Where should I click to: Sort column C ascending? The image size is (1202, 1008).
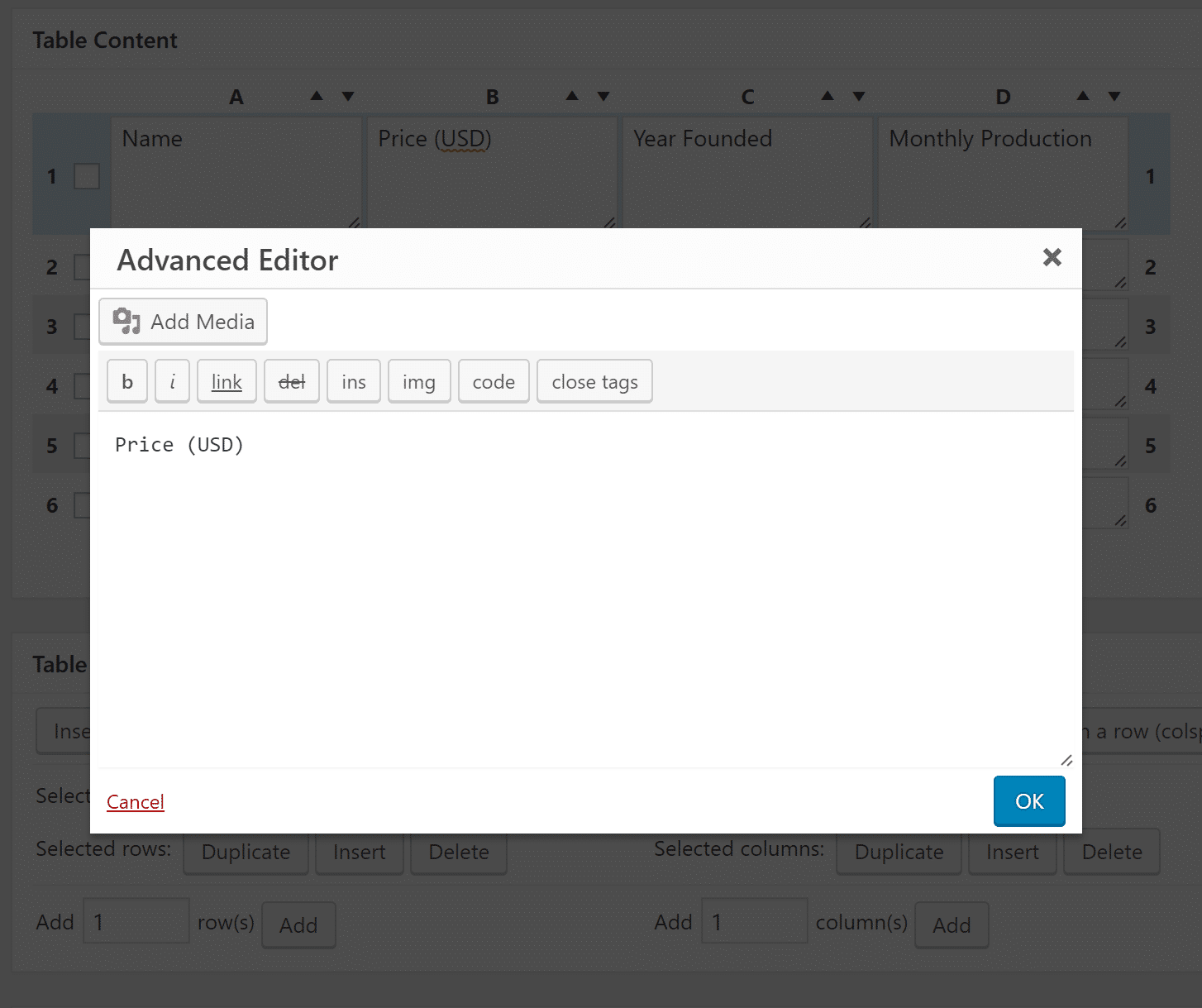[x=827, y=96]
